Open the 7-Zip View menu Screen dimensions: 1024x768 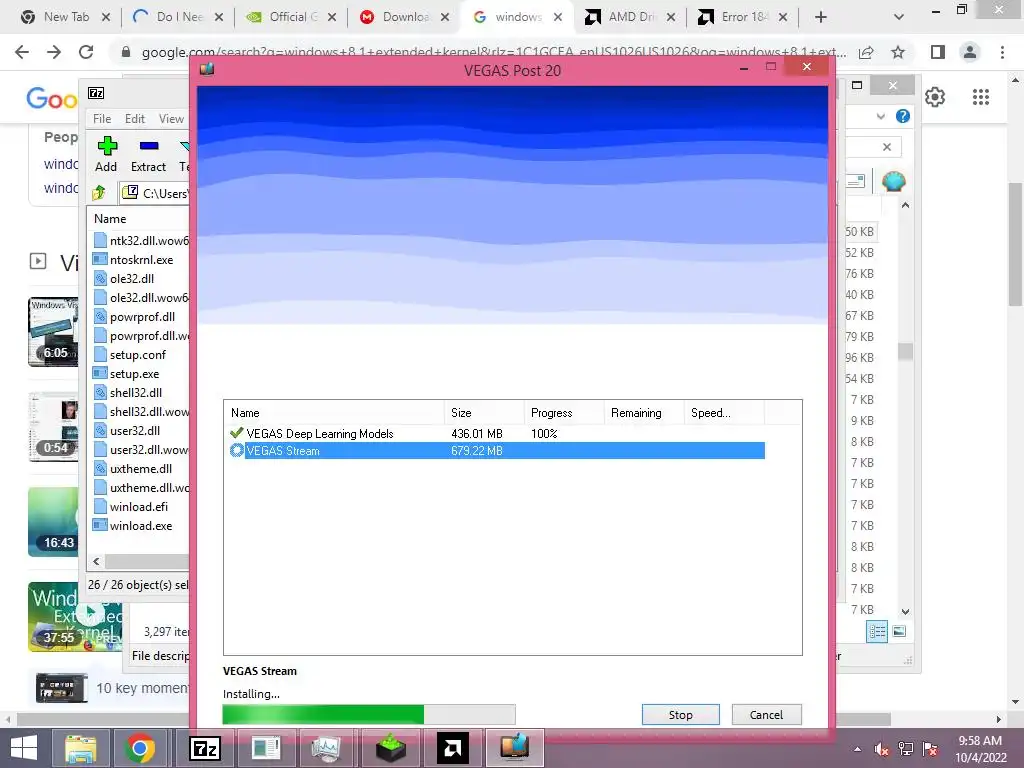[171, 119]
